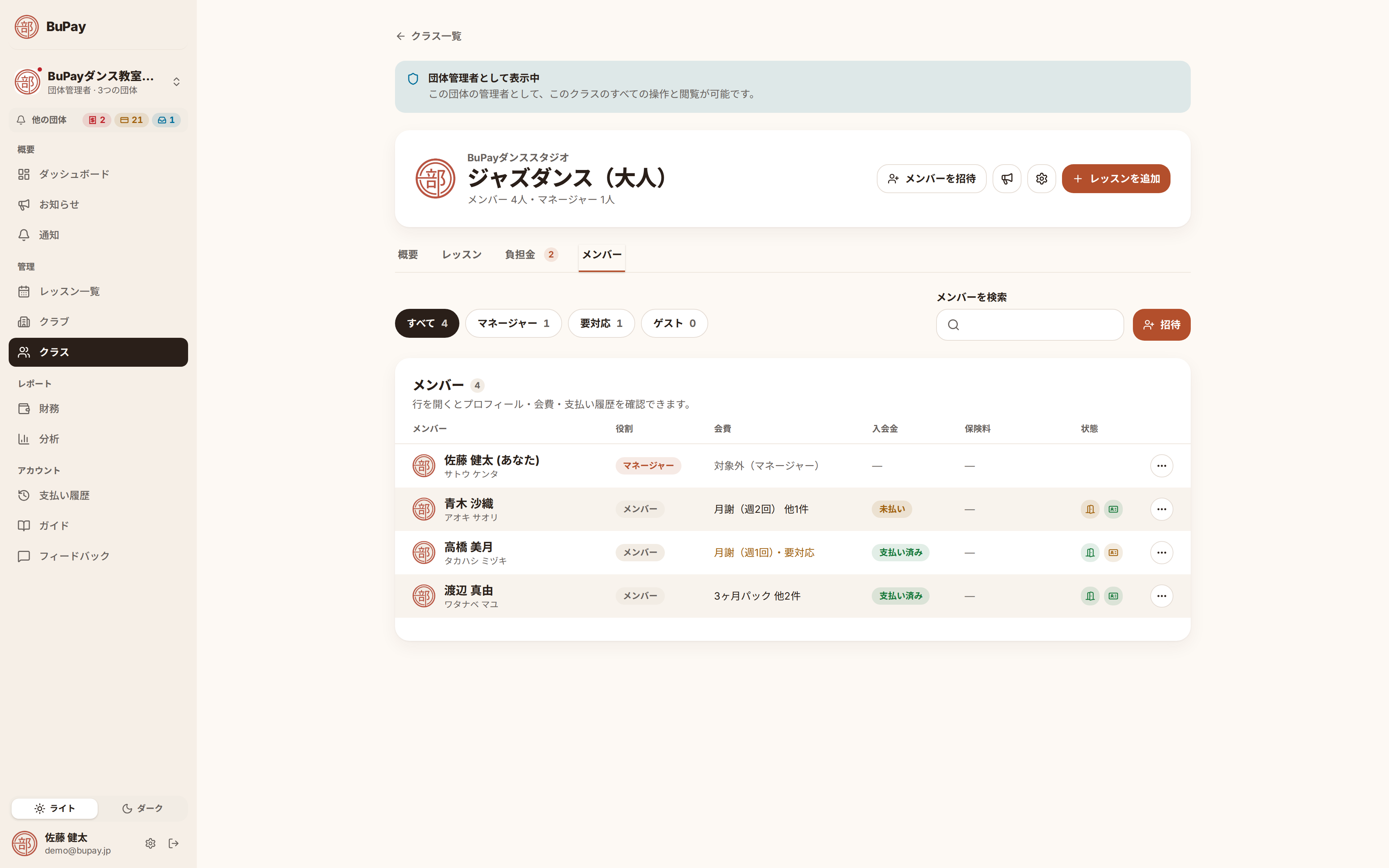
Task: Click the blue inbox badge showing 1
Action: (166, 120)
